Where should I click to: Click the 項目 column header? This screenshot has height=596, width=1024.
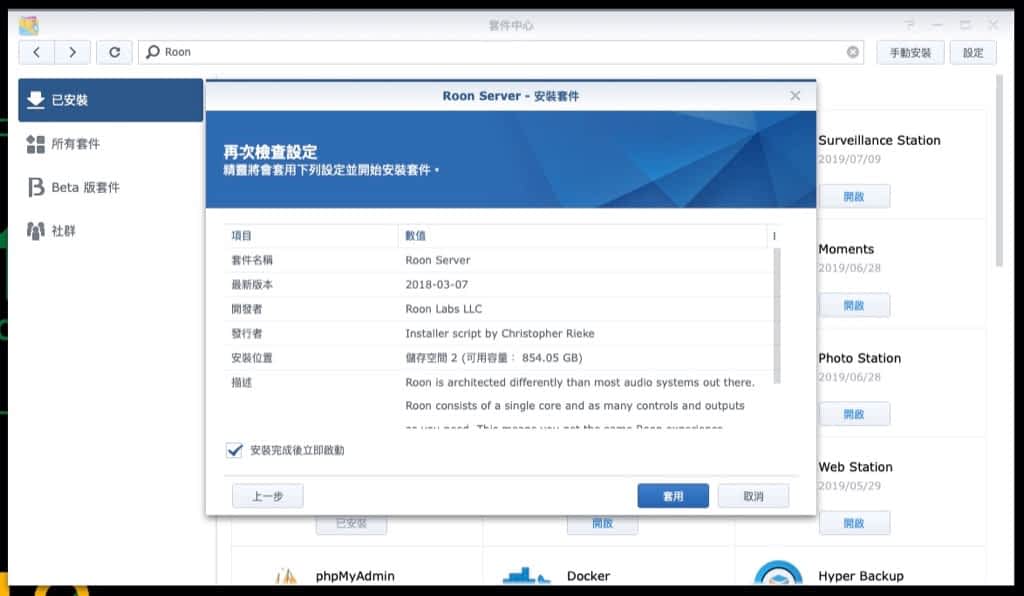(311, 236)
